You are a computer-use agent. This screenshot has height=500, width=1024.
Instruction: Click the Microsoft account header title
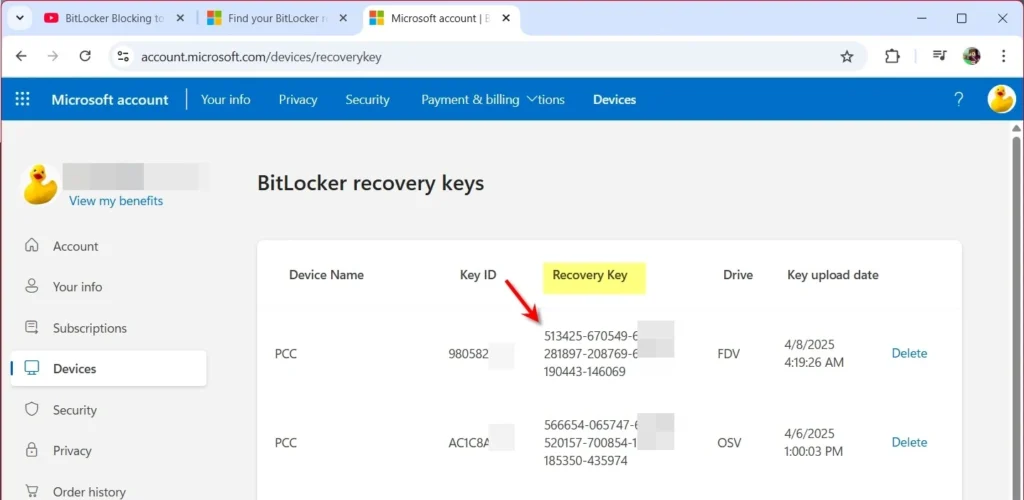pyautogui.click(x=110, y=99)
